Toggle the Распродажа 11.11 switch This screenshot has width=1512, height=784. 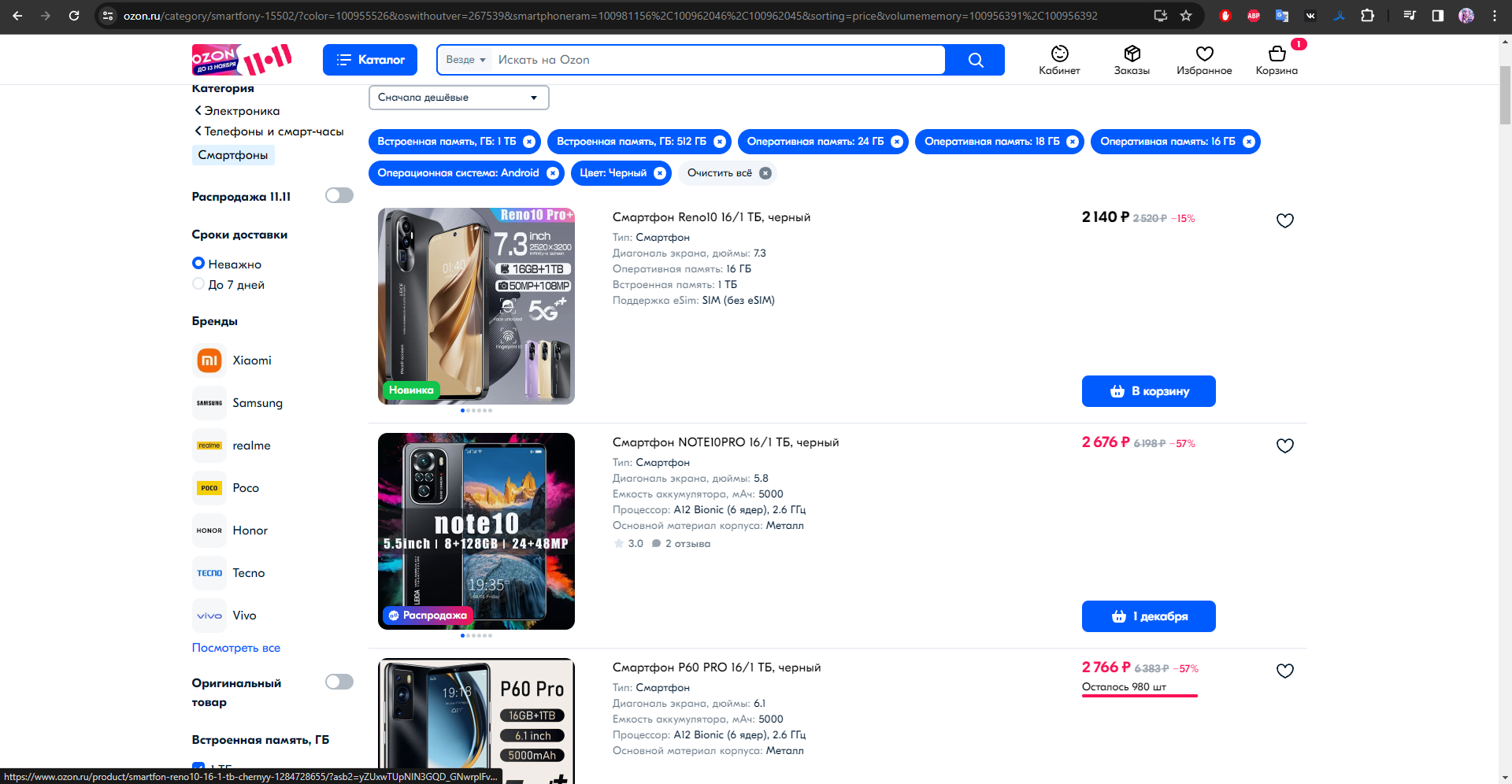click(x=339, y=195)
